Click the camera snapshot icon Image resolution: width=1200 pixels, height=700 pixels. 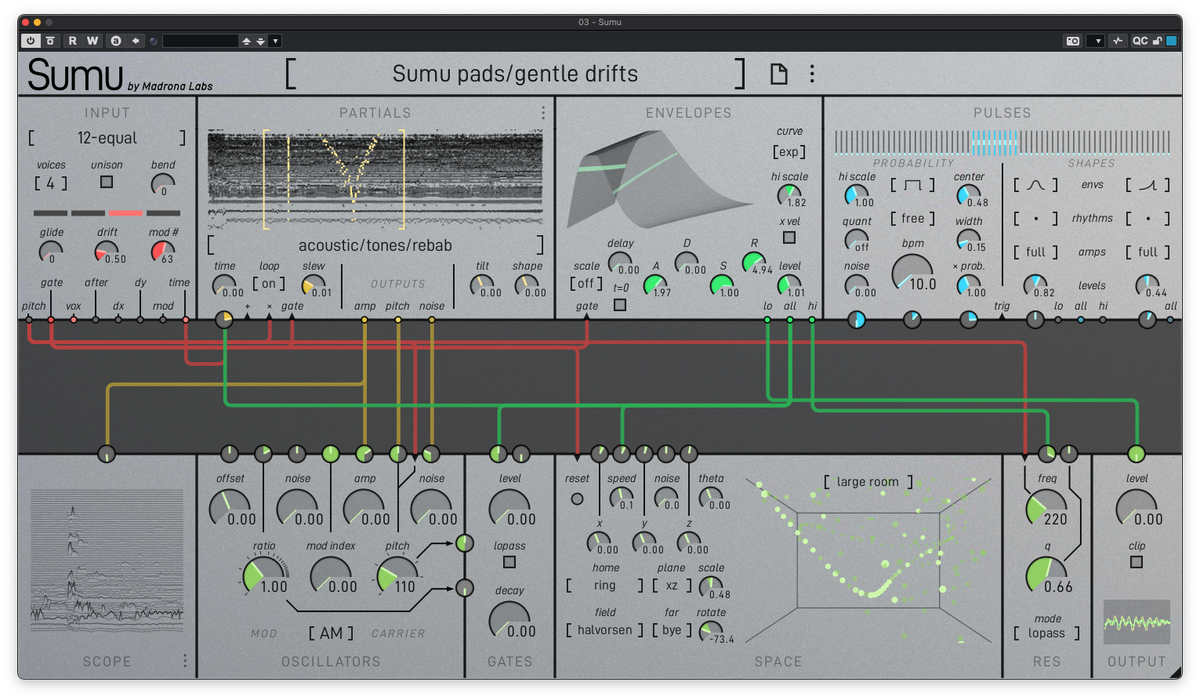[x=1073, y=41]
